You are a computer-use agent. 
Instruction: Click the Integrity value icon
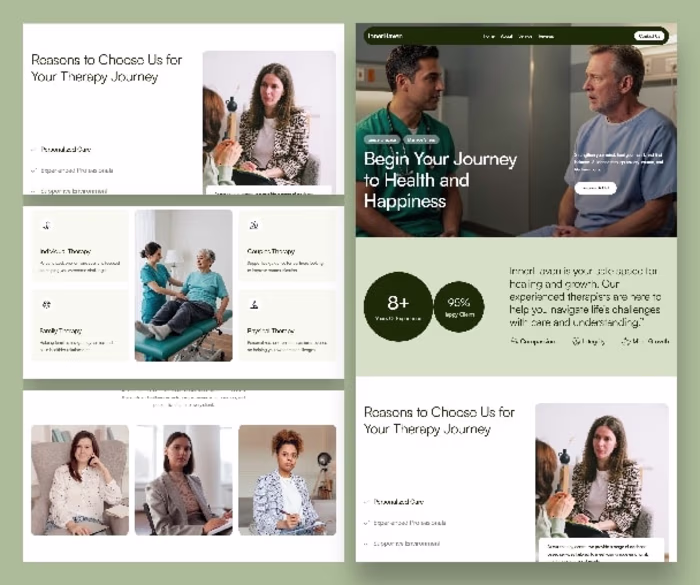point(576,342)
